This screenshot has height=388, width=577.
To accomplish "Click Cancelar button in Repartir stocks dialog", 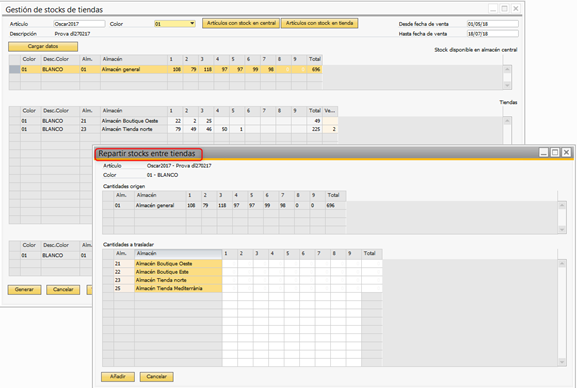I will pyautogui.click(x=156, y=377).
